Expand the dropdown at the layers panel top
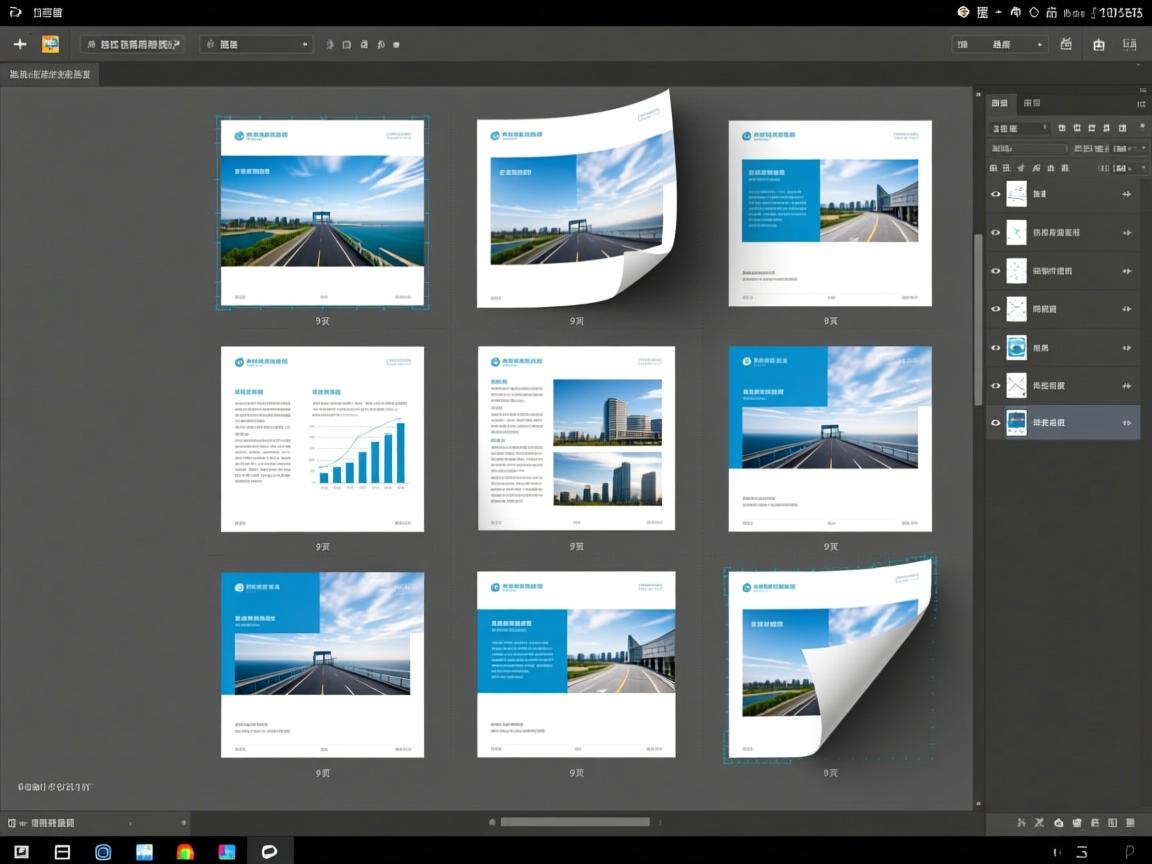1152x864 pixels. point(1018,128)
